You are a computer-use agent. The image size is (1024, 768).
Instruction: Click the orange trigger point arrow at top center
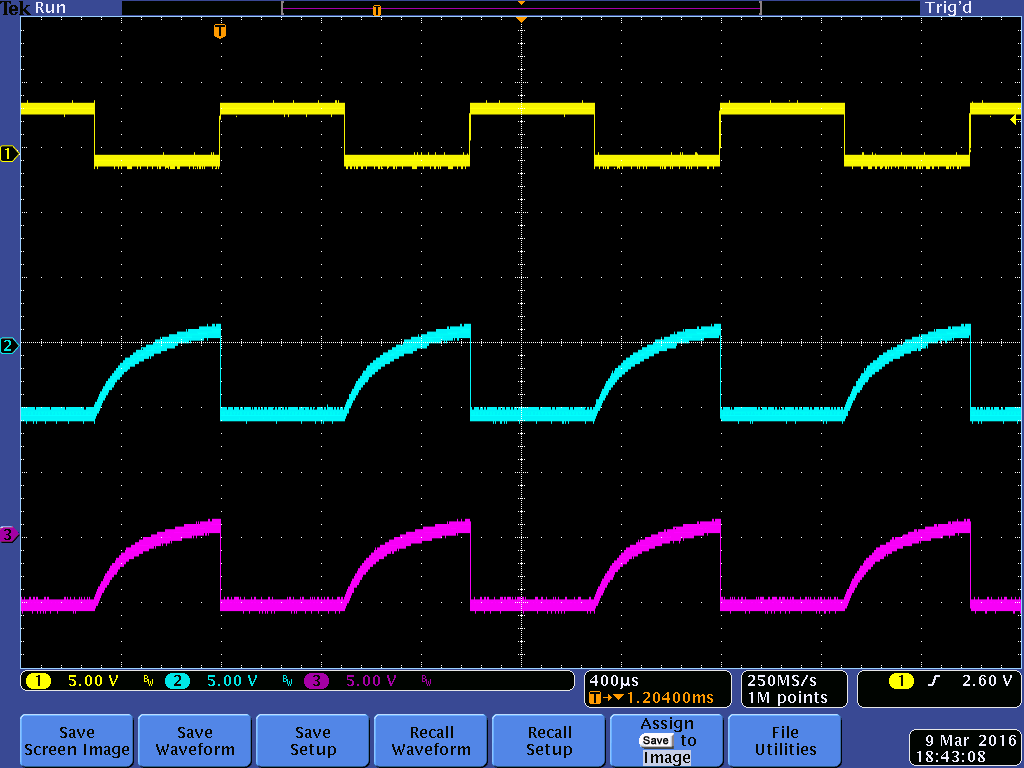521,20
